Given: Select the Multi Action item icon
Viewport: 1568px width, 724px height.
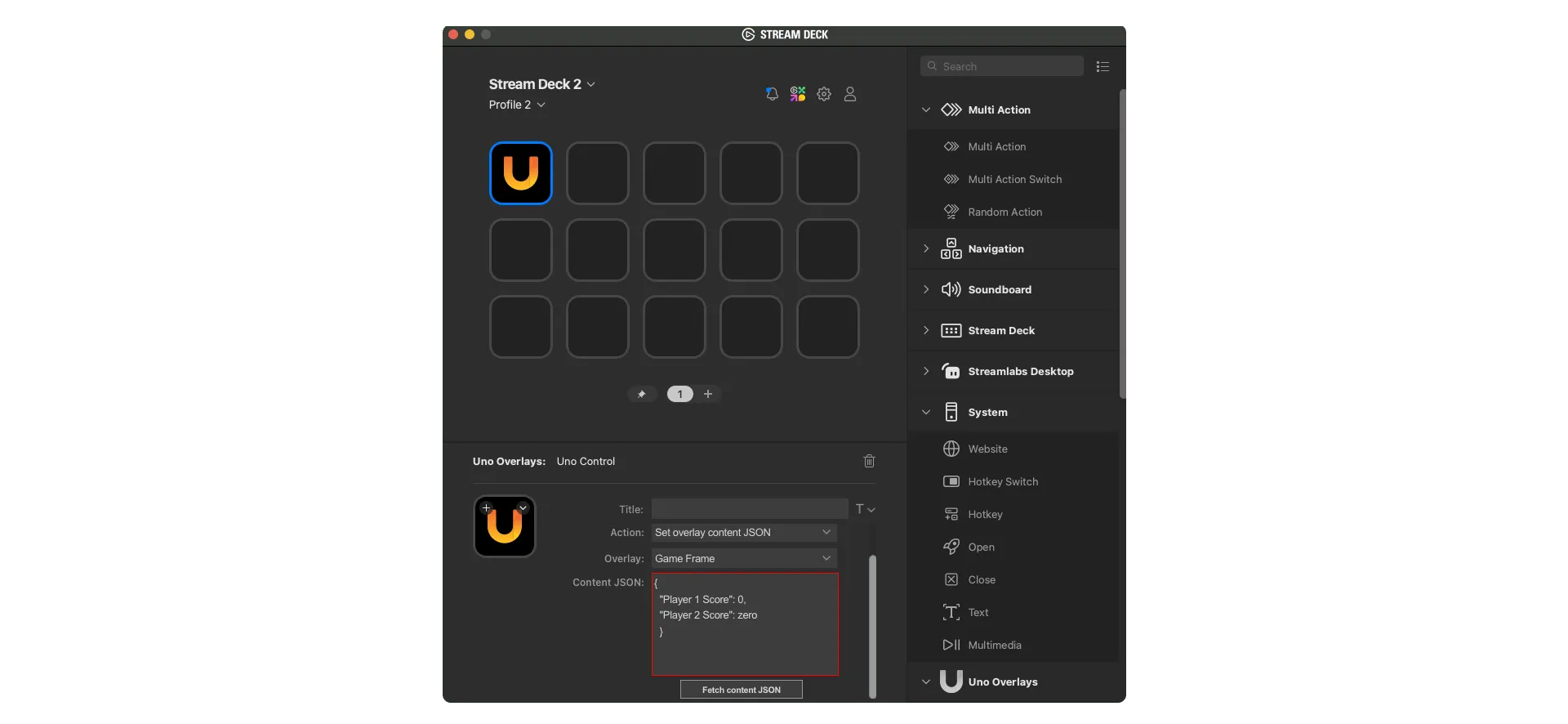Looking at the screenshot, I should (951, 146).
